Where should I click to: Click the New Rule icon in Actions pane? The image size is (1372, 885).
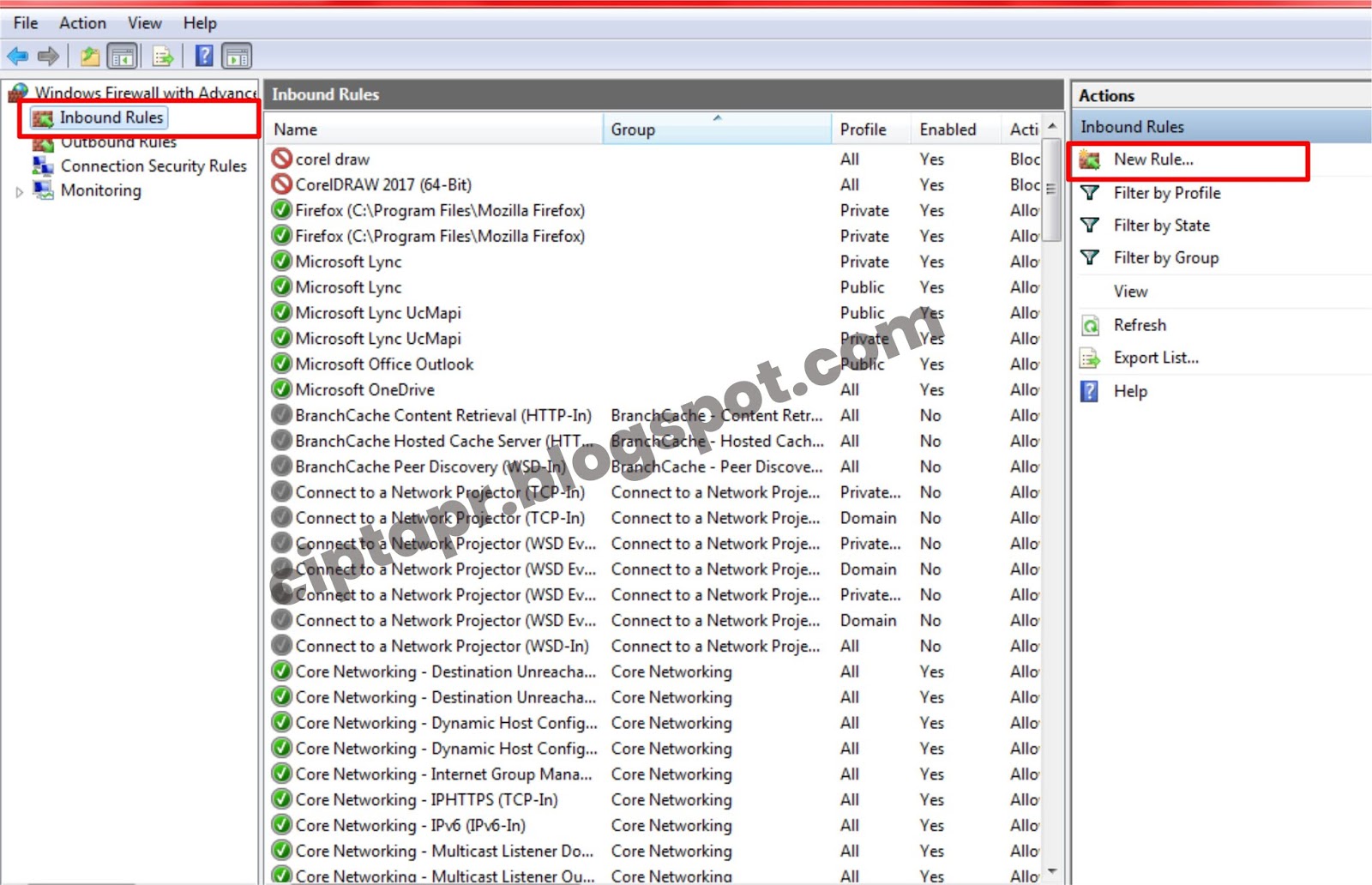(x=1090, y=160)
